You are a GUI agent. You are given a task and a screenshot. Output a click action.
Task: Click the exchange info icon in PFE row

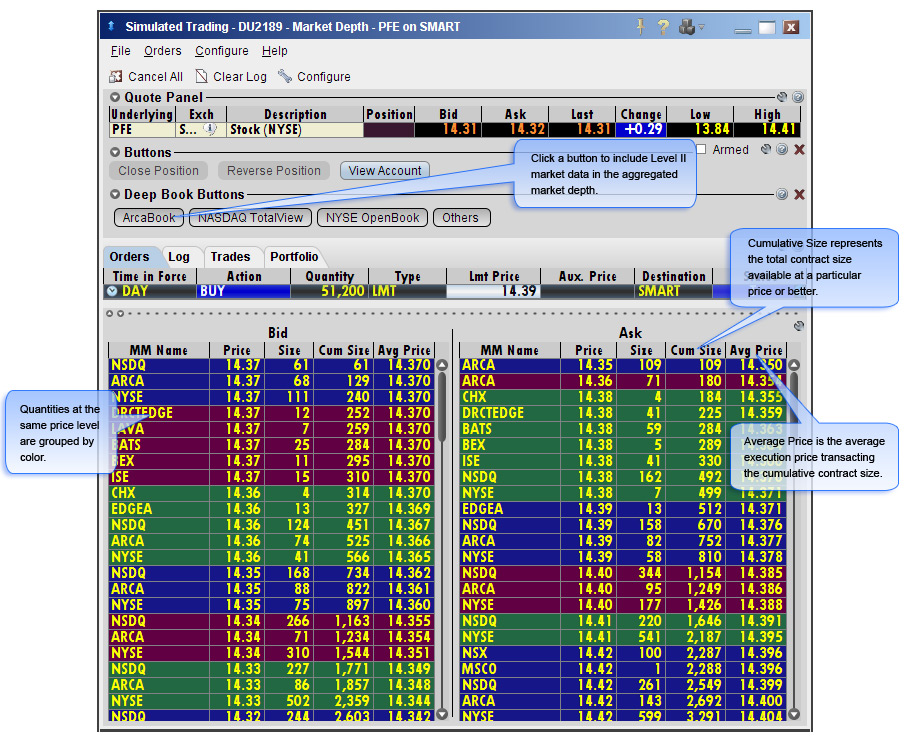(x=211, y=129)
